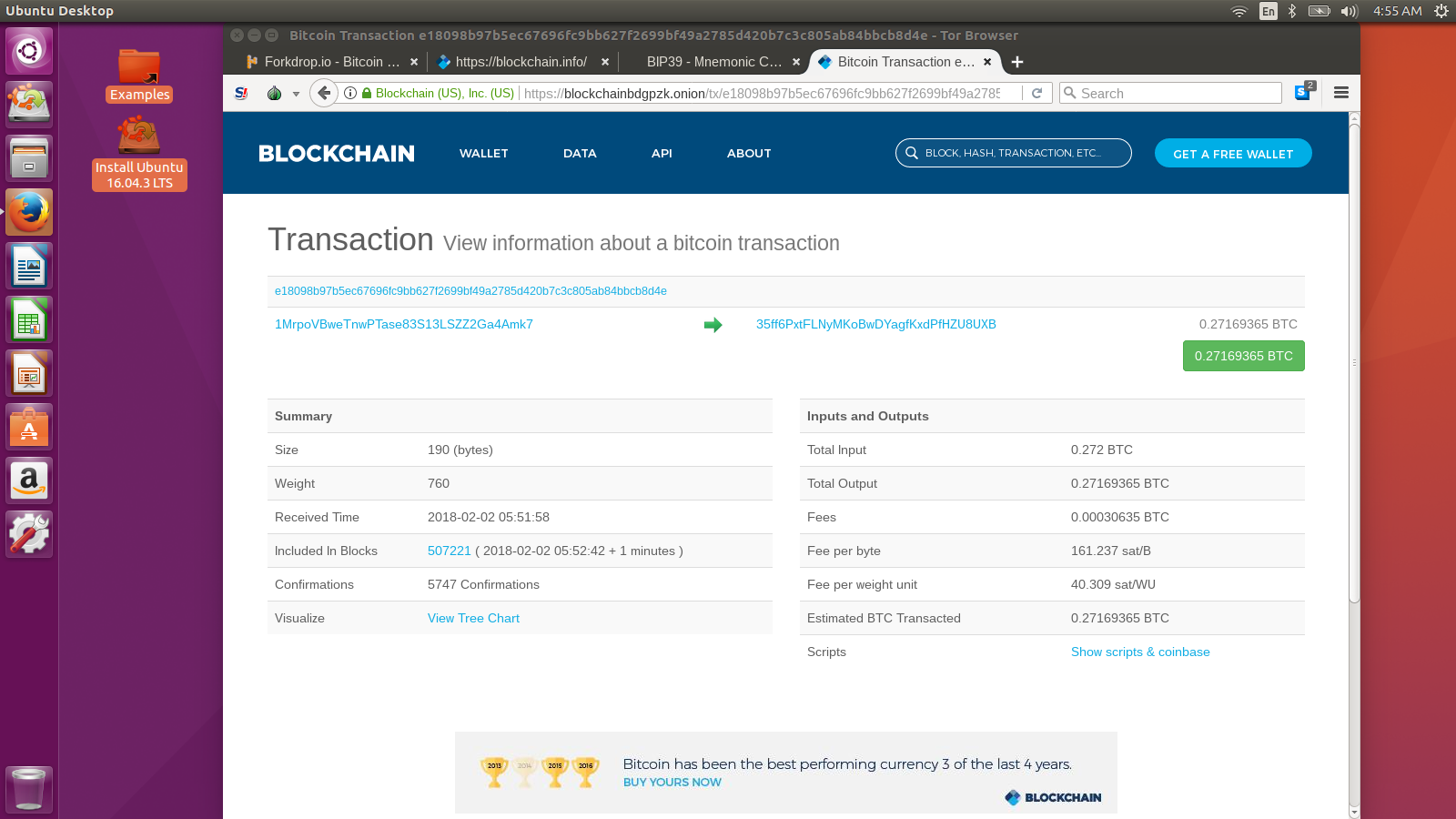This screenshot has height=819, width=1456.
Task: Switch to the https://blockchain.info/ tab
Action: pyautogui.click(x=521, y=62)
